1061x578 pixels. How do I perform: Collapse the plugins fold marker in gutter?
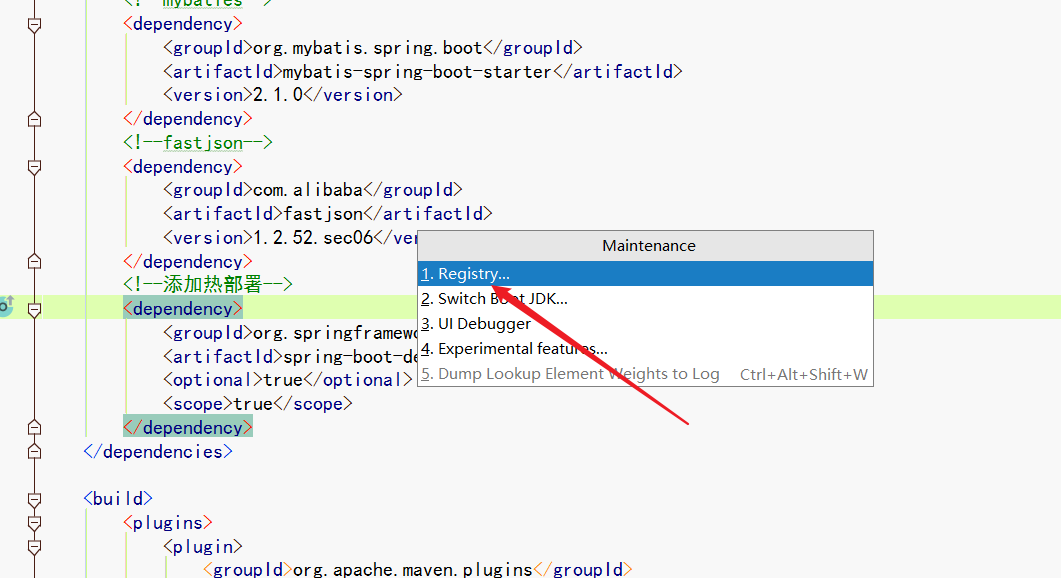34,521
